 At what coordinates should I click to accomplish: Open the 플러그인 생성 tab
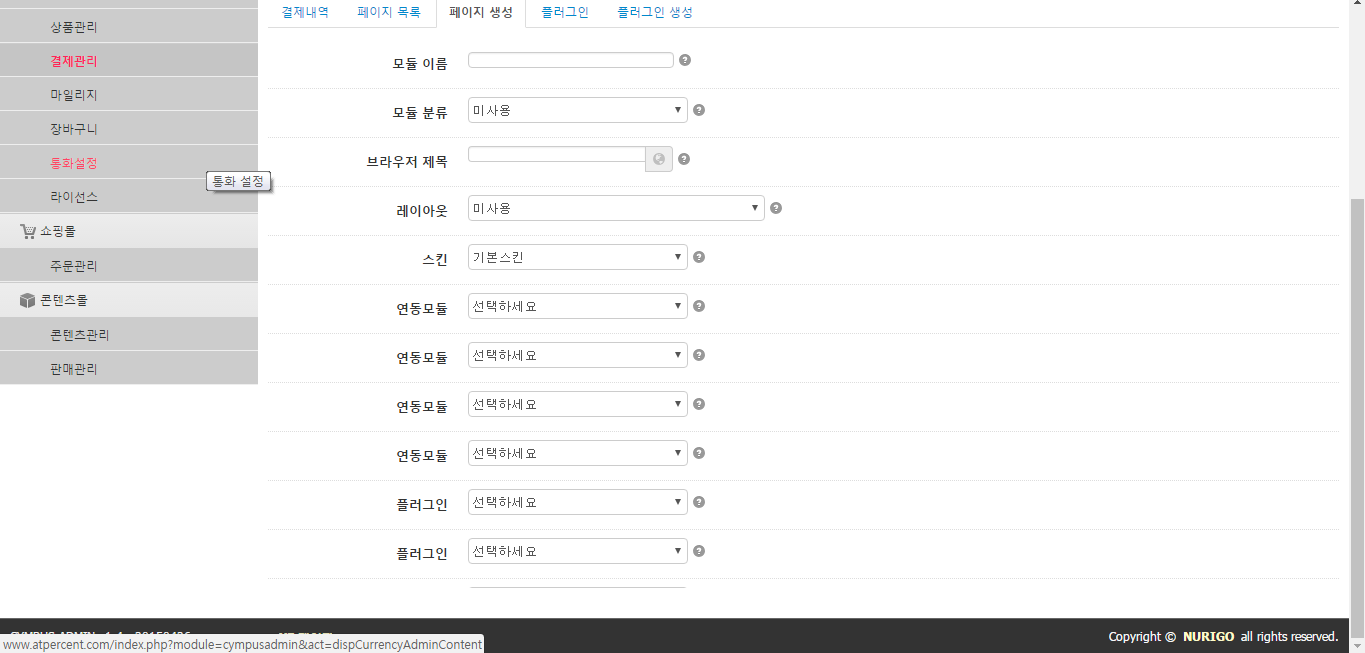pyautogui.click(x=656, y=12)
